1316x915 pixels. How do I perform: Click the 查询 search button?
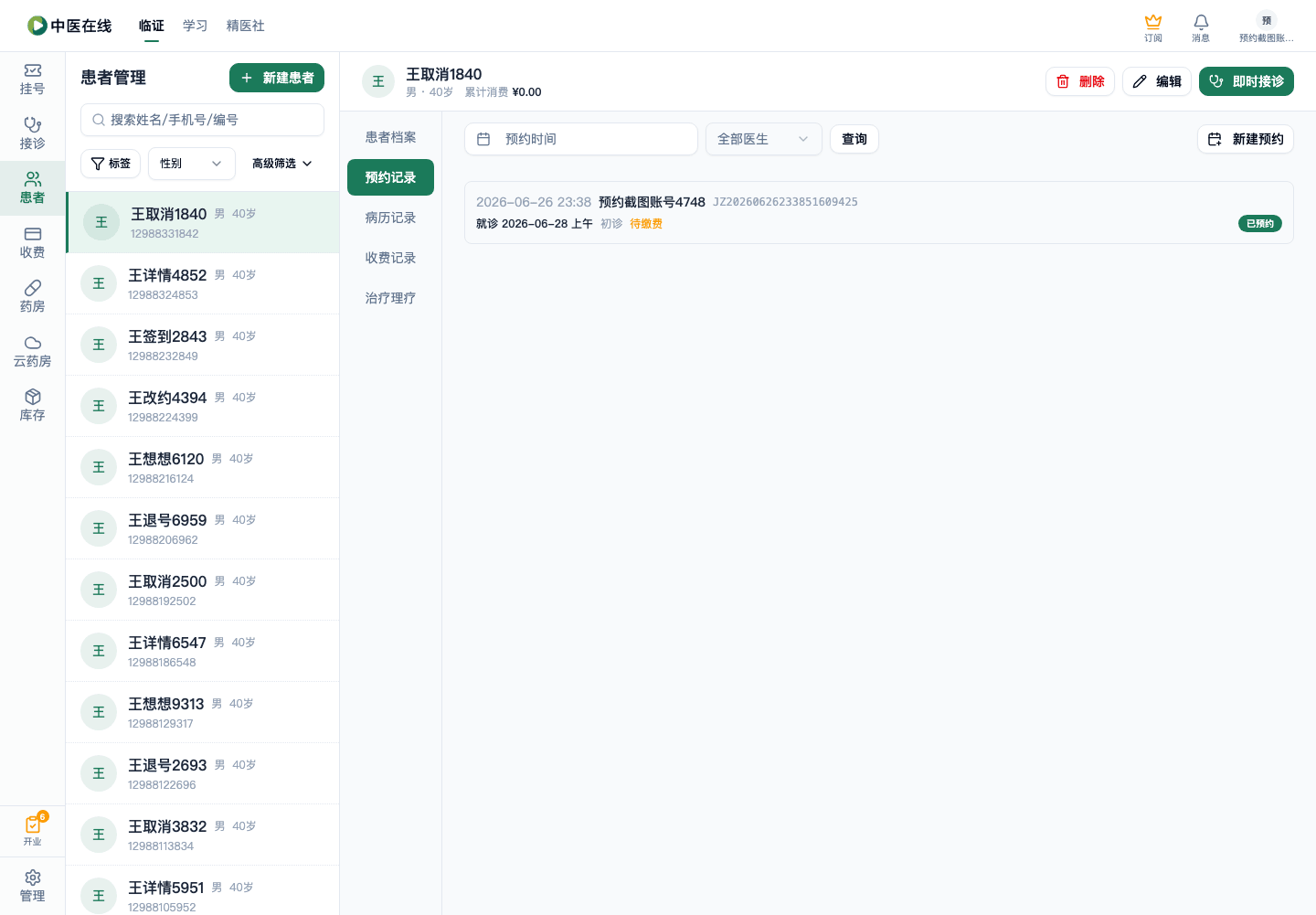(854, 139)
